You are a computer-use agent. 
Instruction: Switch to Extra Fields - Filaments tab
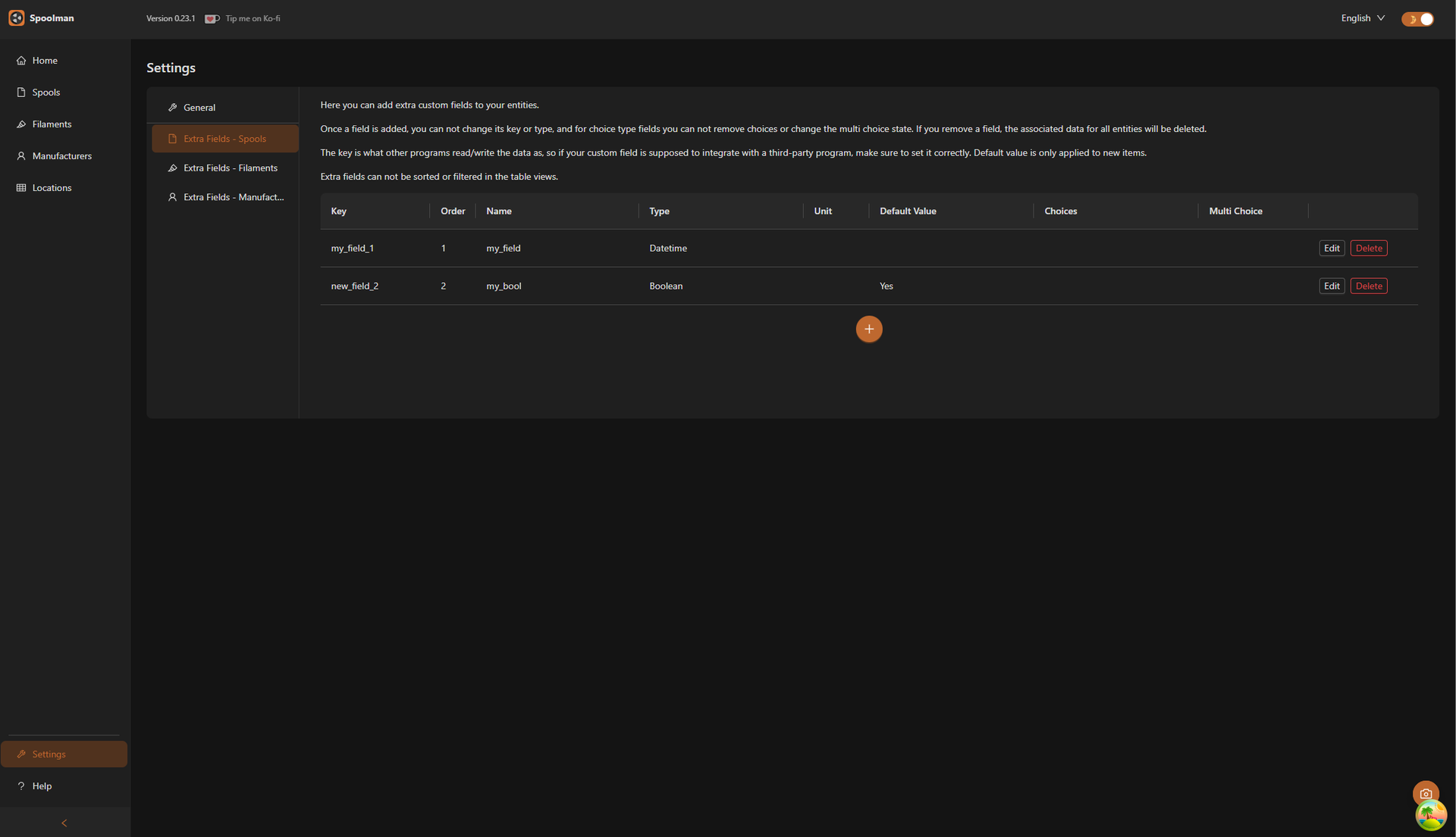click(224, 168)
